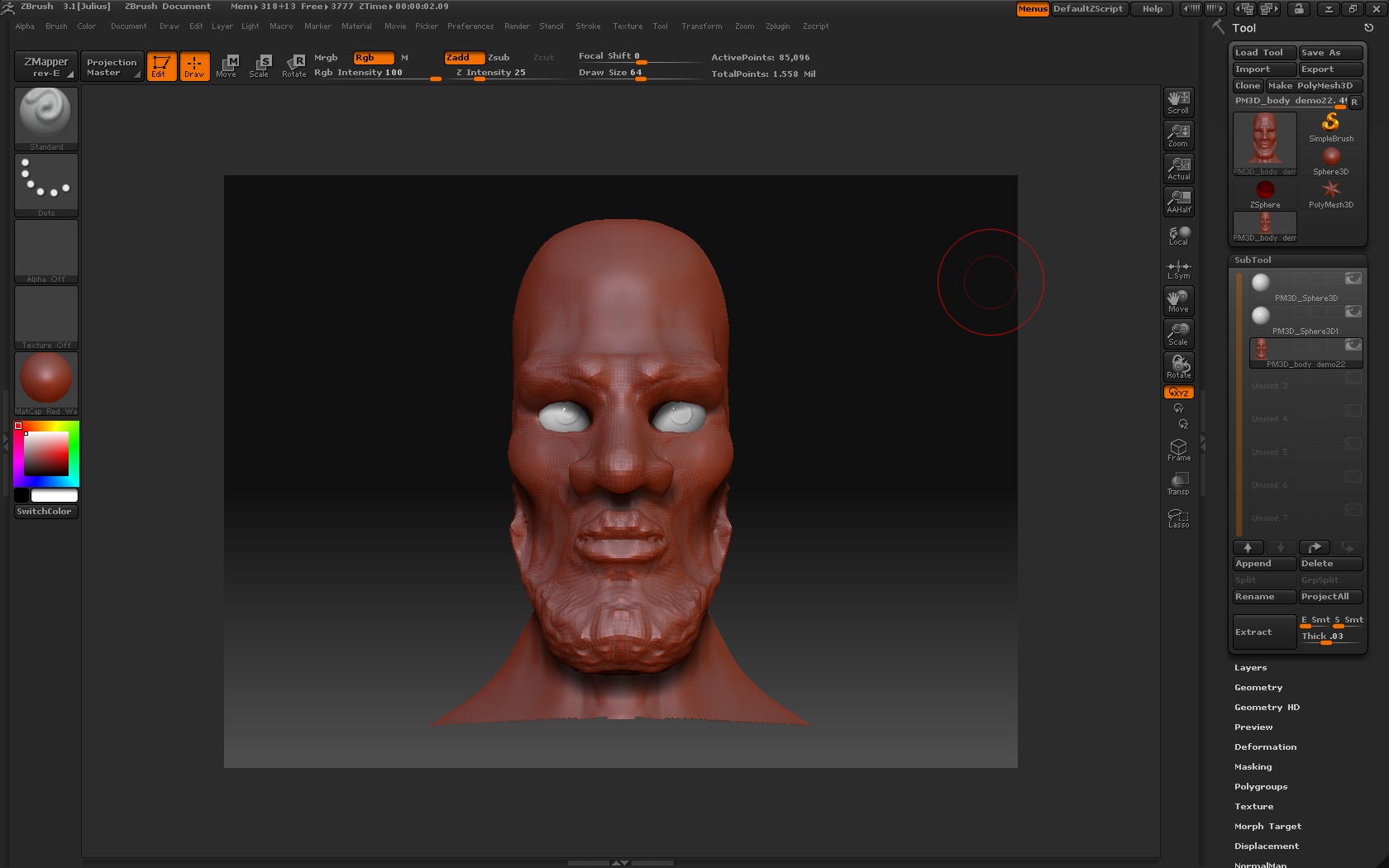
Task: Expand the Masking subpalette
Action: (x=1253, y=767)
